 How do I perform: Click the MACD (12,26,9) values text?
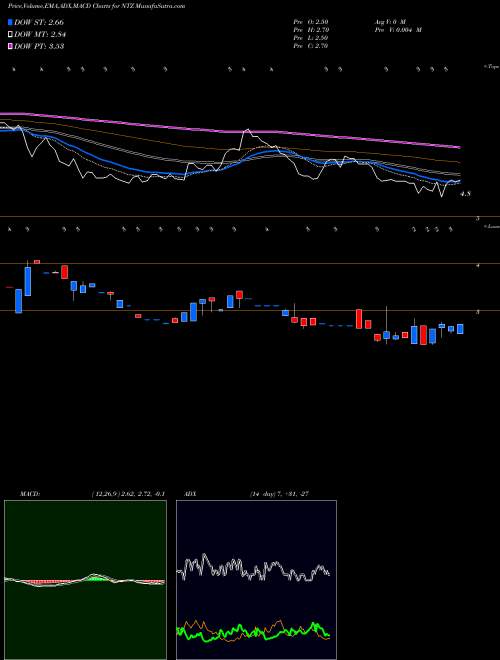click(x=128, y=494)
